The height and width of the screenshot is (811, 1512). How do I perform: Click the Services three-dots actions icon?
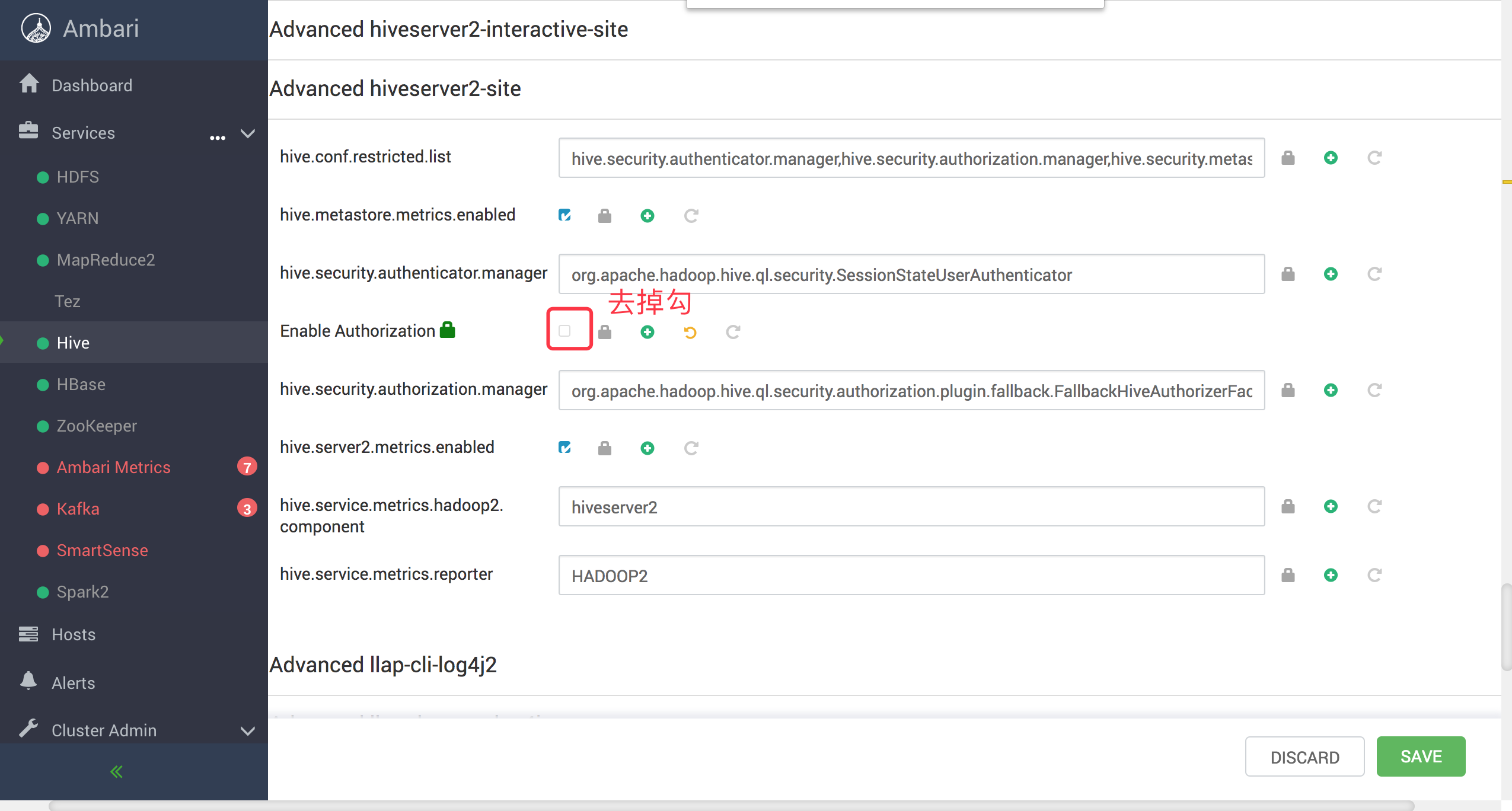218,138
